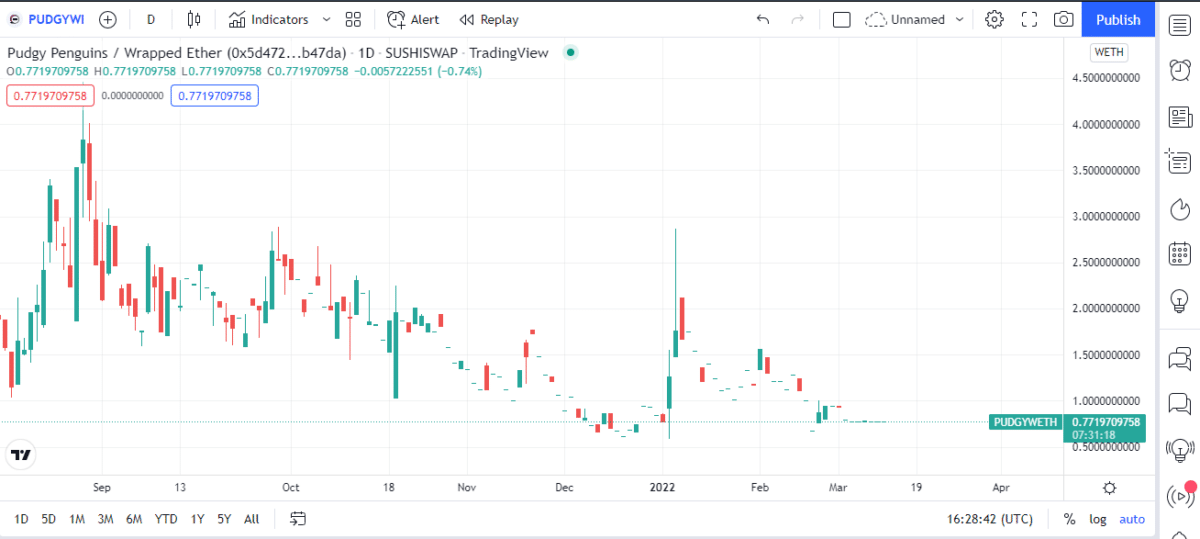This screenshot has width=1200, height=539.
Task: Change the D interval selector
Action: [151, 19]
